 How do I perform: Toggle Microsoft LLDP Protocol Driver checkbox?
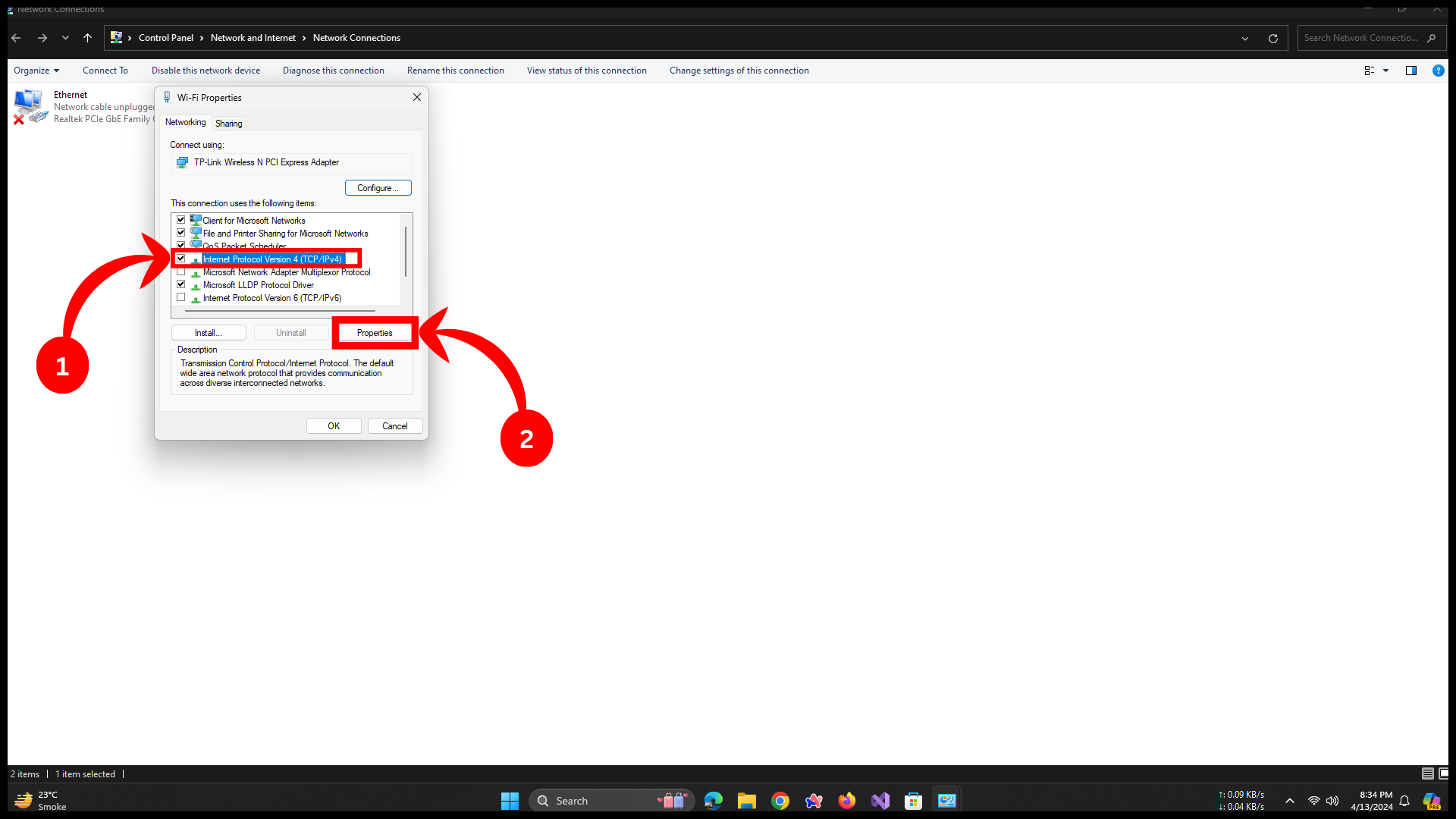point(181,284)
